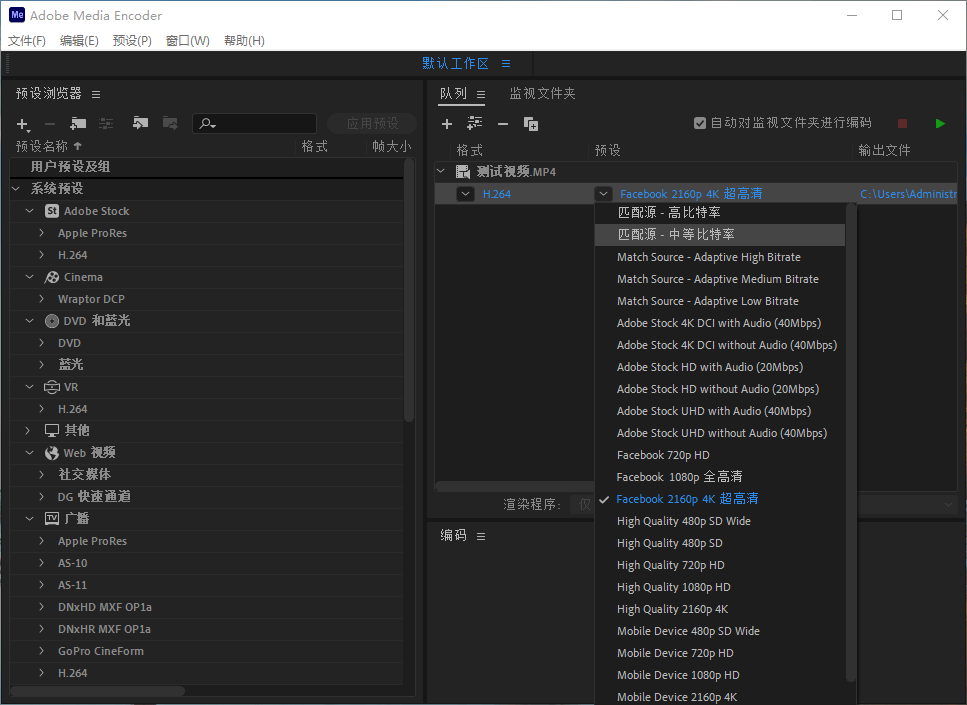This screenshot has width=967, height=705.
Task: Select 匹配源 - 中等比特率 preset
Action: pyautogui.click(x=720, y=235)
